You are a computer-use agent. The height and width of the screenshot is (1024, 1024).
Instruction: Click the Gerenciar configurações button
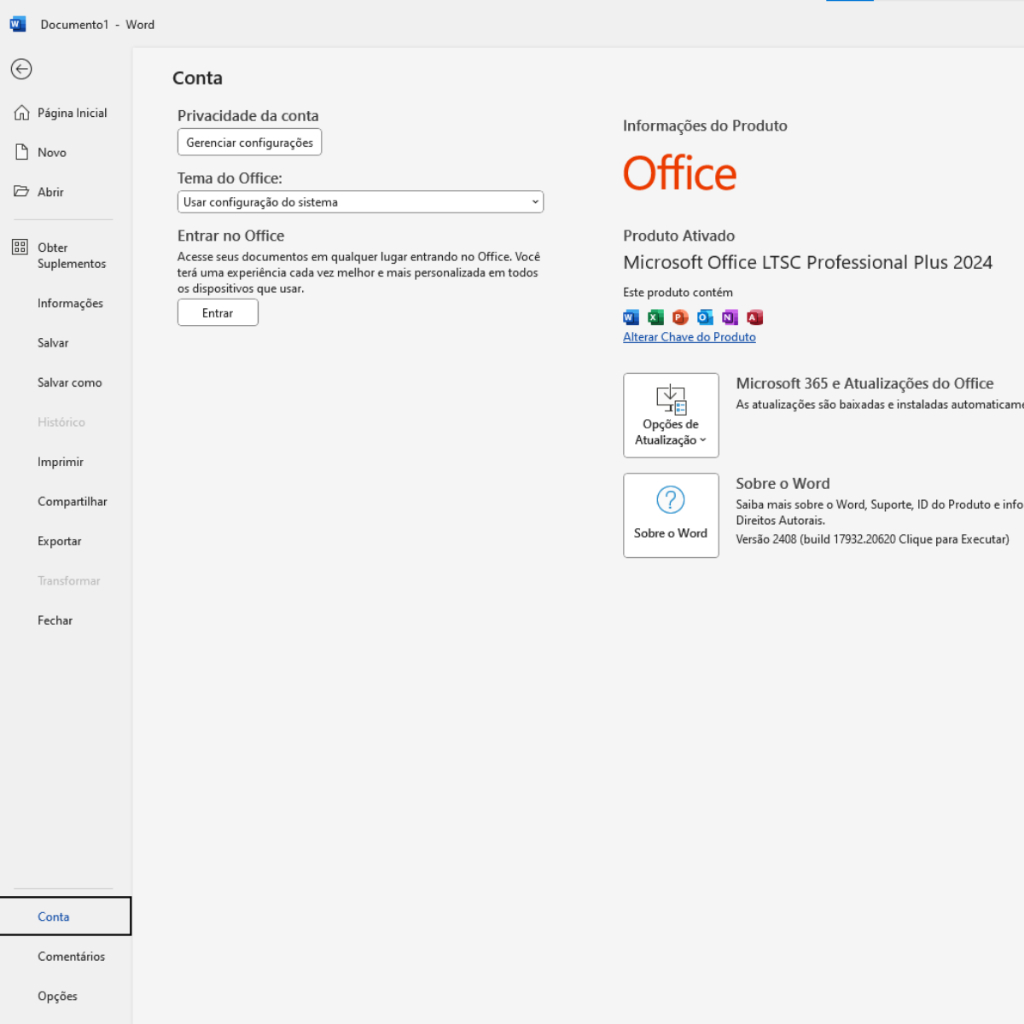pos(249,143)
